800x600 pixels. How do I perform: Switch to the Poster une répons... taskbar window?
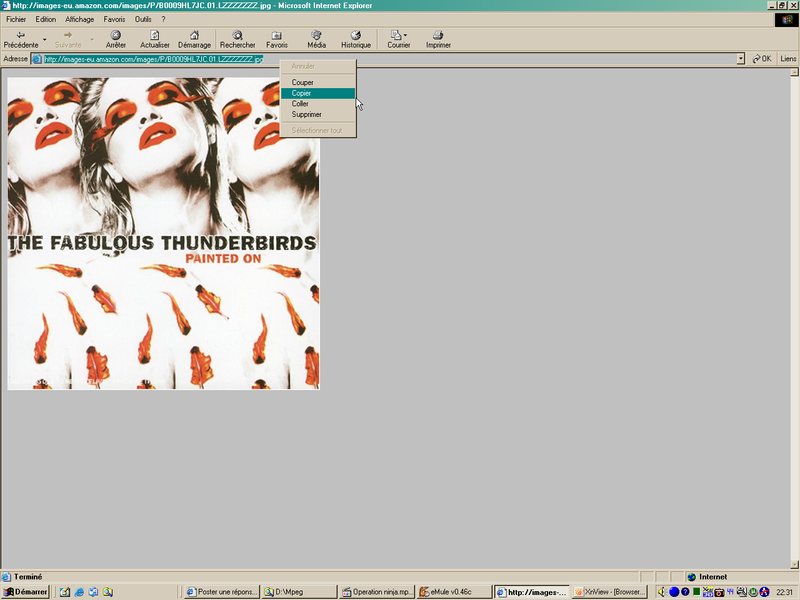[x=221, y=592]
